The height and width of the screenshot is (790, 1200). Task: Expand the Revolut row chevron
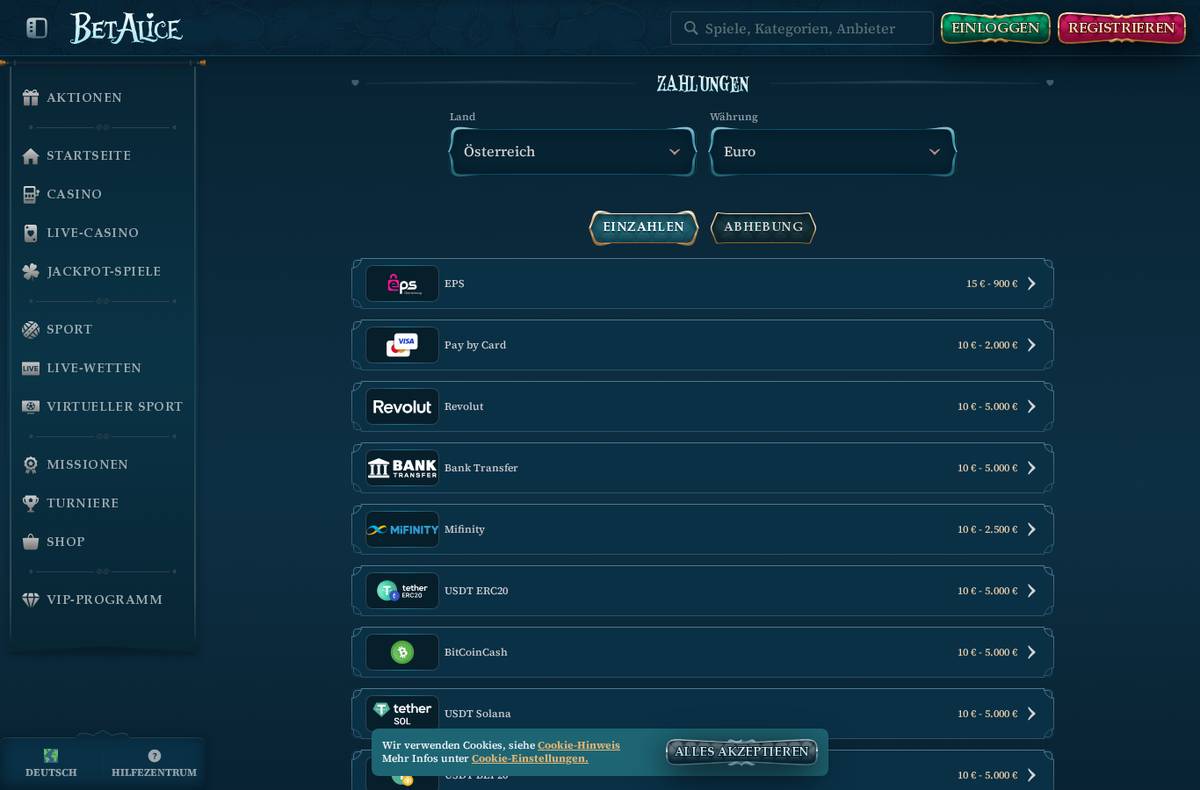1032,407
